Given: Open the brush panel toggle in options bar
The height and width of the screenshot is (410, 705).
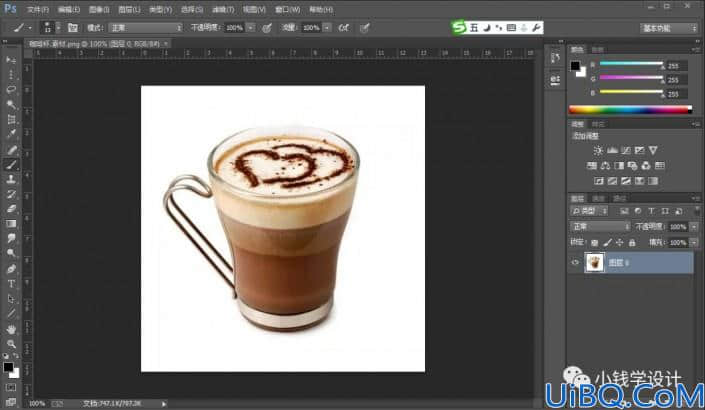Looking at the screenshot, I should (x=72, y=28).
